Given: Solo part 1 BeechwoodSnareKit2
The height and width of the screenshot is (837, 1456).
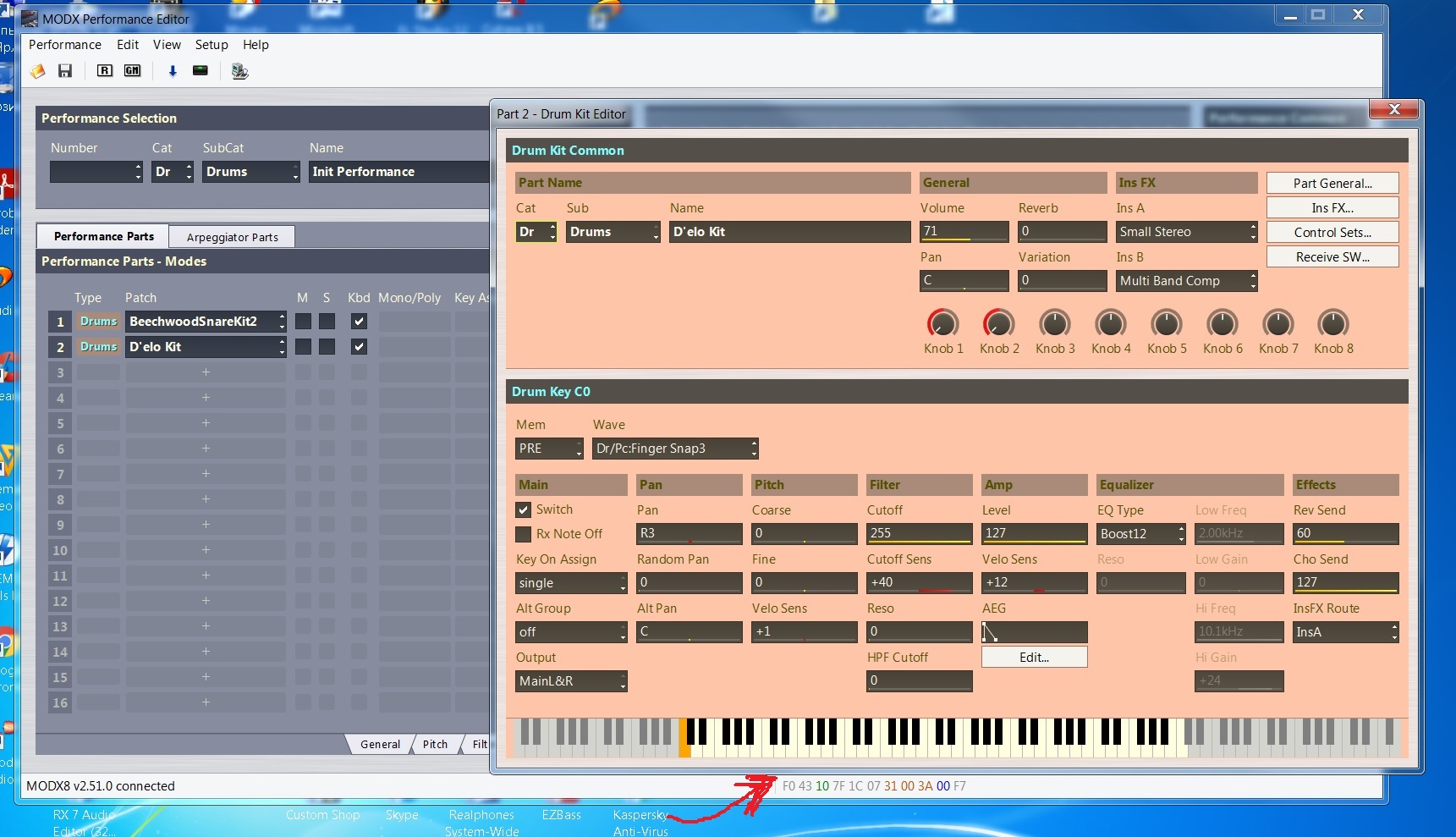Looking at the screenshot, I should (x=327, y=322).
